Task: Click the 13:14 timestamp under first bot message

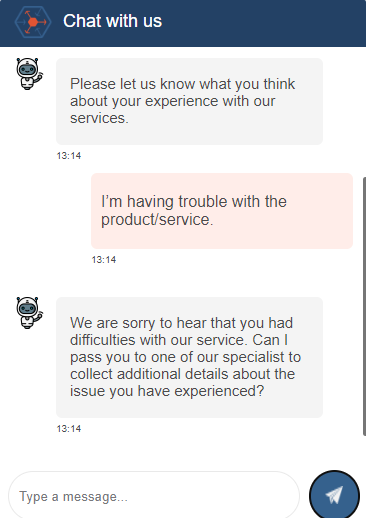Action: coord(69,156)
